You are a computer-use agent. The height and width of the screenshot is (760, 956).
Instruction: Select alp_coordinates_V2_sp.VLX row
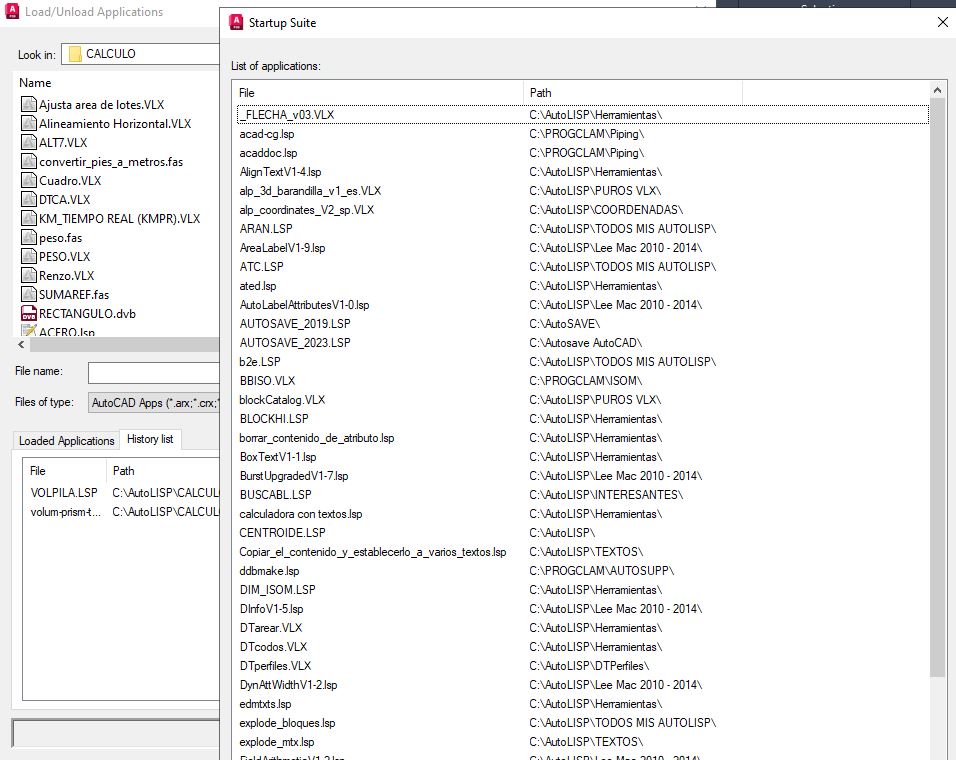[x=582, y=210]
